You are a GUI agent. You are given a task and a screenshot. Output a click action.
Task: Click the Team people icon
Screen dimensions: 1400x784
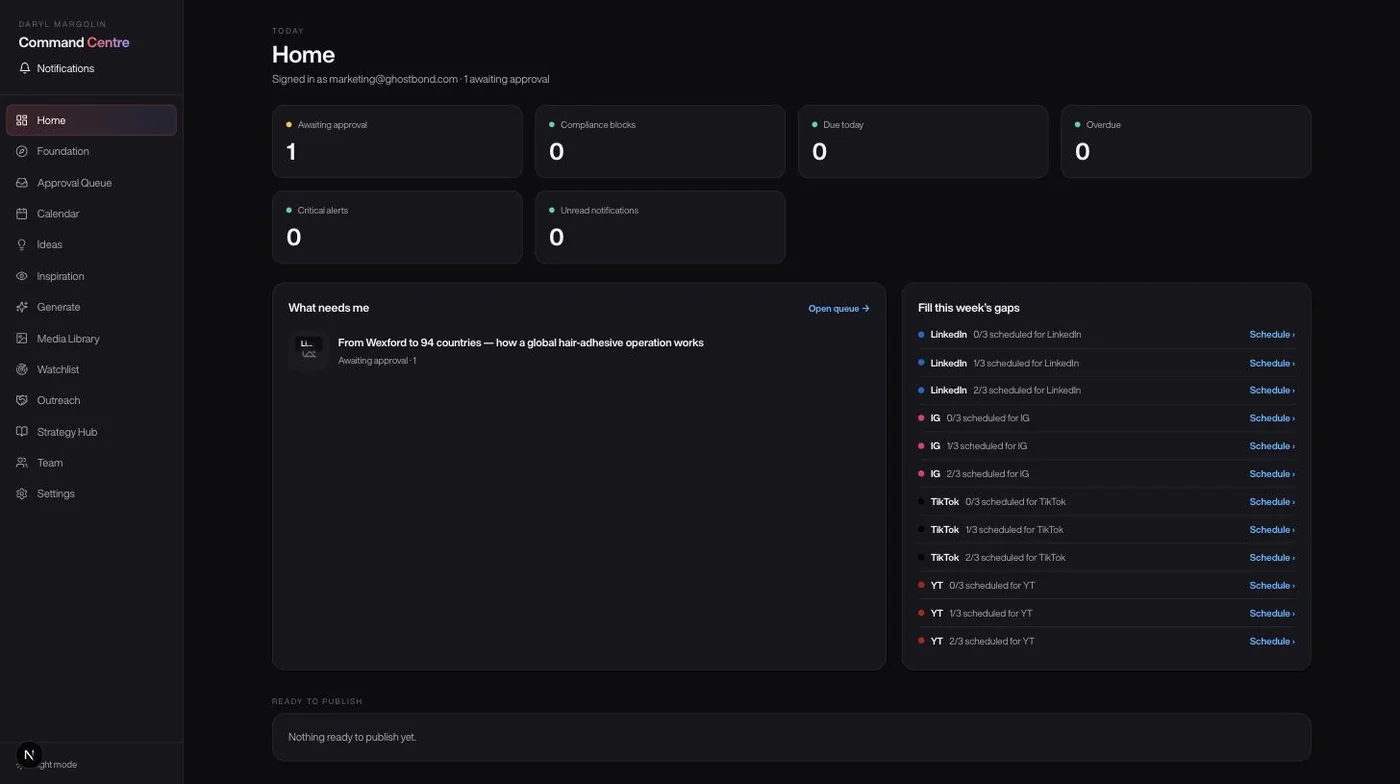click(22, 463)
